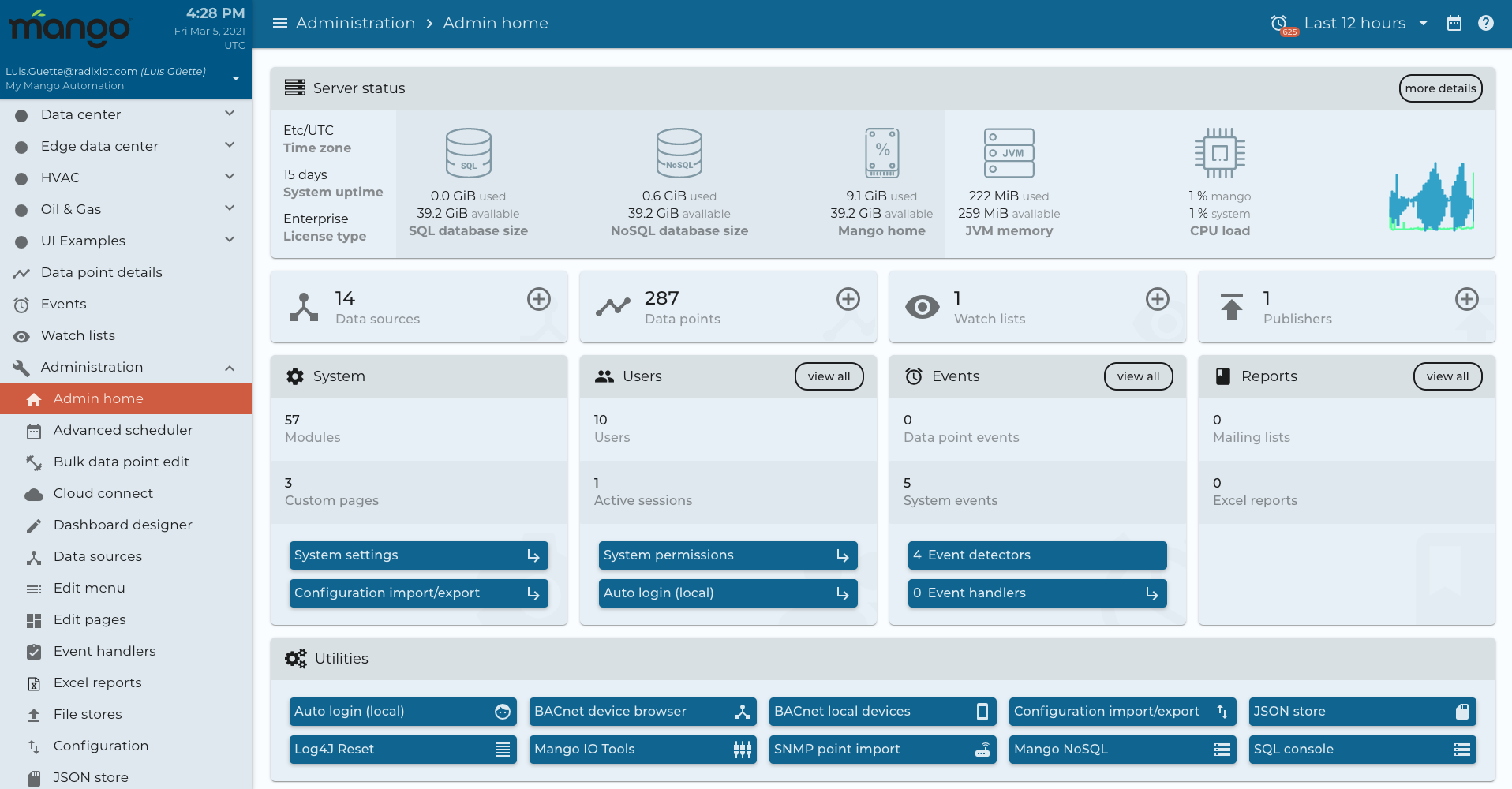Go to Events in the sidebar
The height and width of the screenshot is (789, 1512).
126,304
